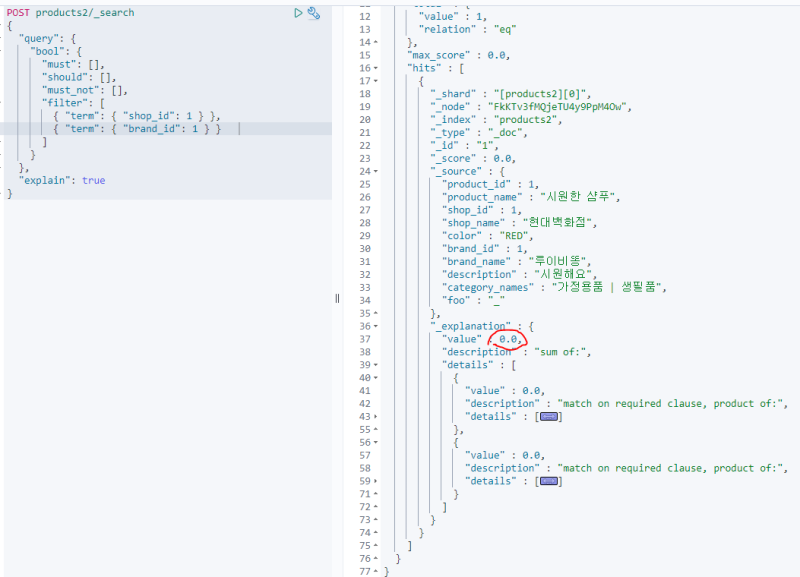Image resolution: width=800 pixels, height=577 pixels.
Task: Click the term "brand_id": 1 filter line
Action: tap(137, 129)
